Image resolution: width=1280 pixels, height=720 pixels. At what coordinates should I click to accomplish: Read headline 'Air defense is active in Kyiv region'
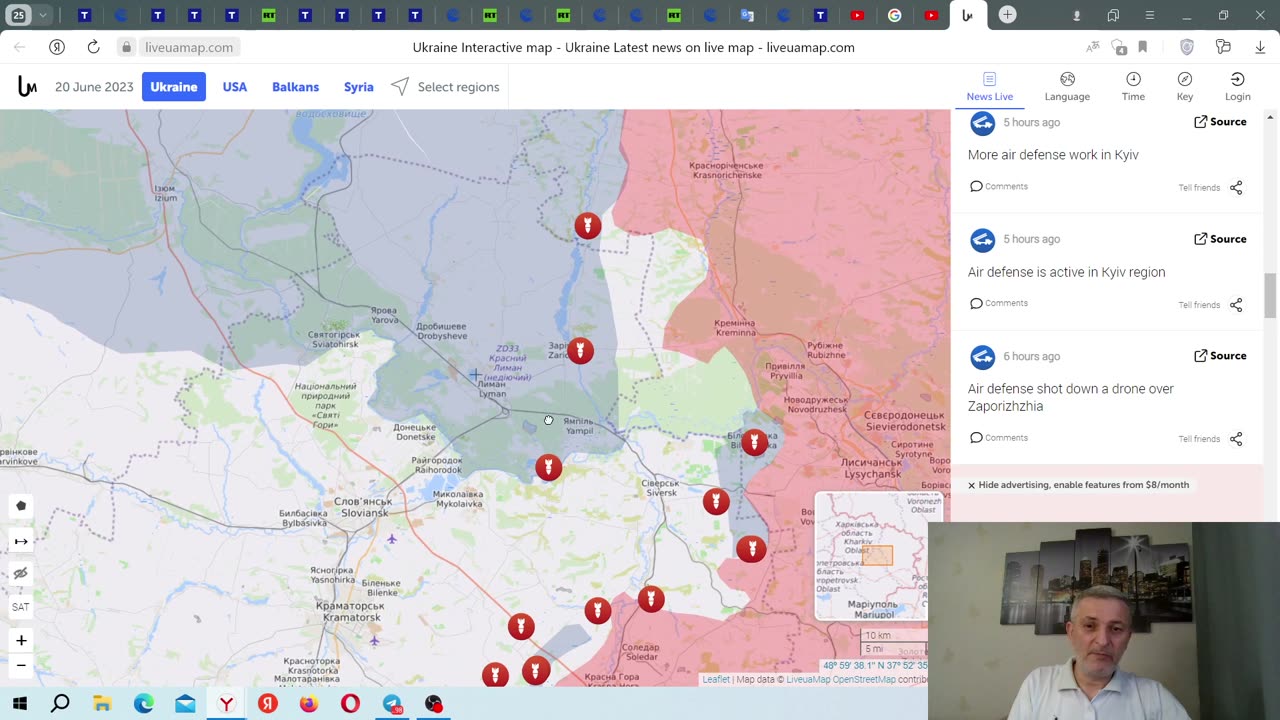(1066, 272)
